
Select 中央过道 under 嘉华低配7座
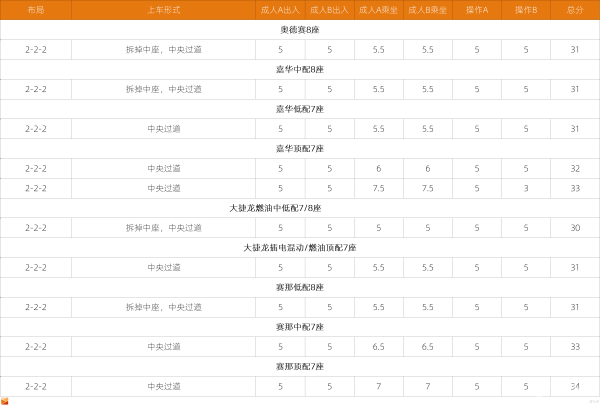[x=163, y=129]
